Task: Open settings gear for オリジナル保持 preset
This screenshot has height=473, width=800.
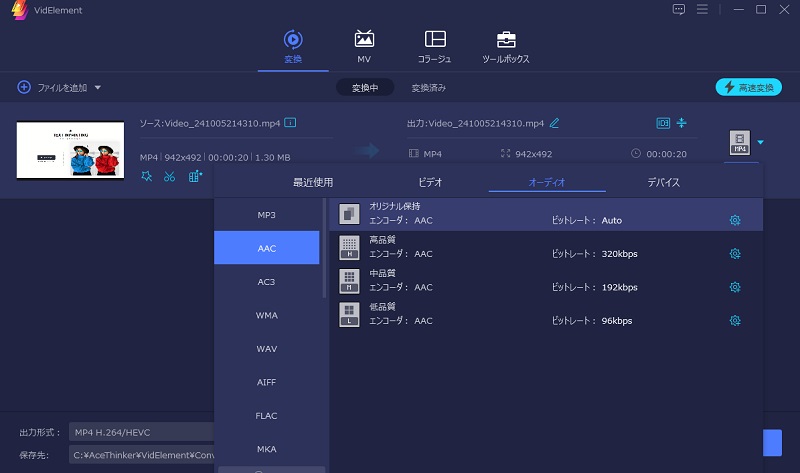Action: click(735, 220)
